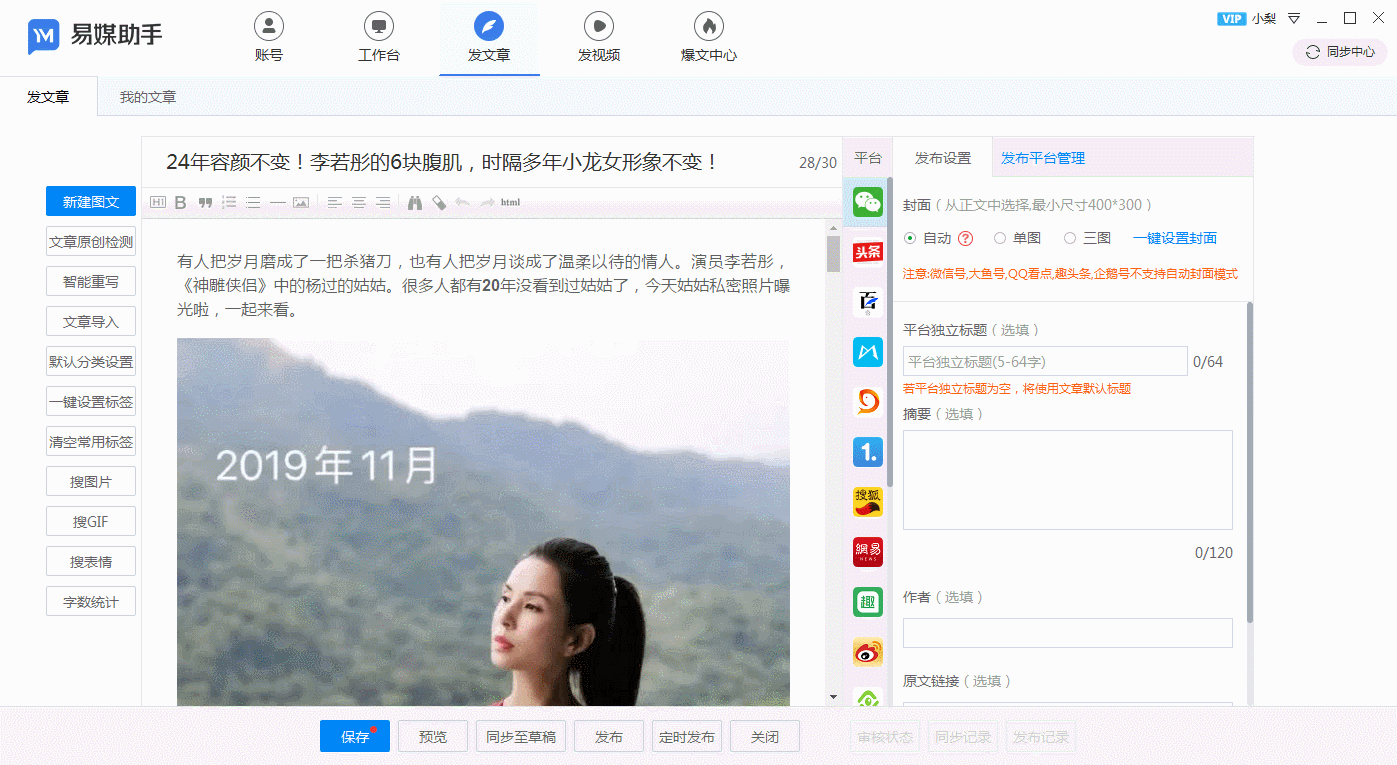The height and width of the screenshot is (765, 1397).
Task: Select the Toutiao platform icon
Action: (x=868, y=251)
